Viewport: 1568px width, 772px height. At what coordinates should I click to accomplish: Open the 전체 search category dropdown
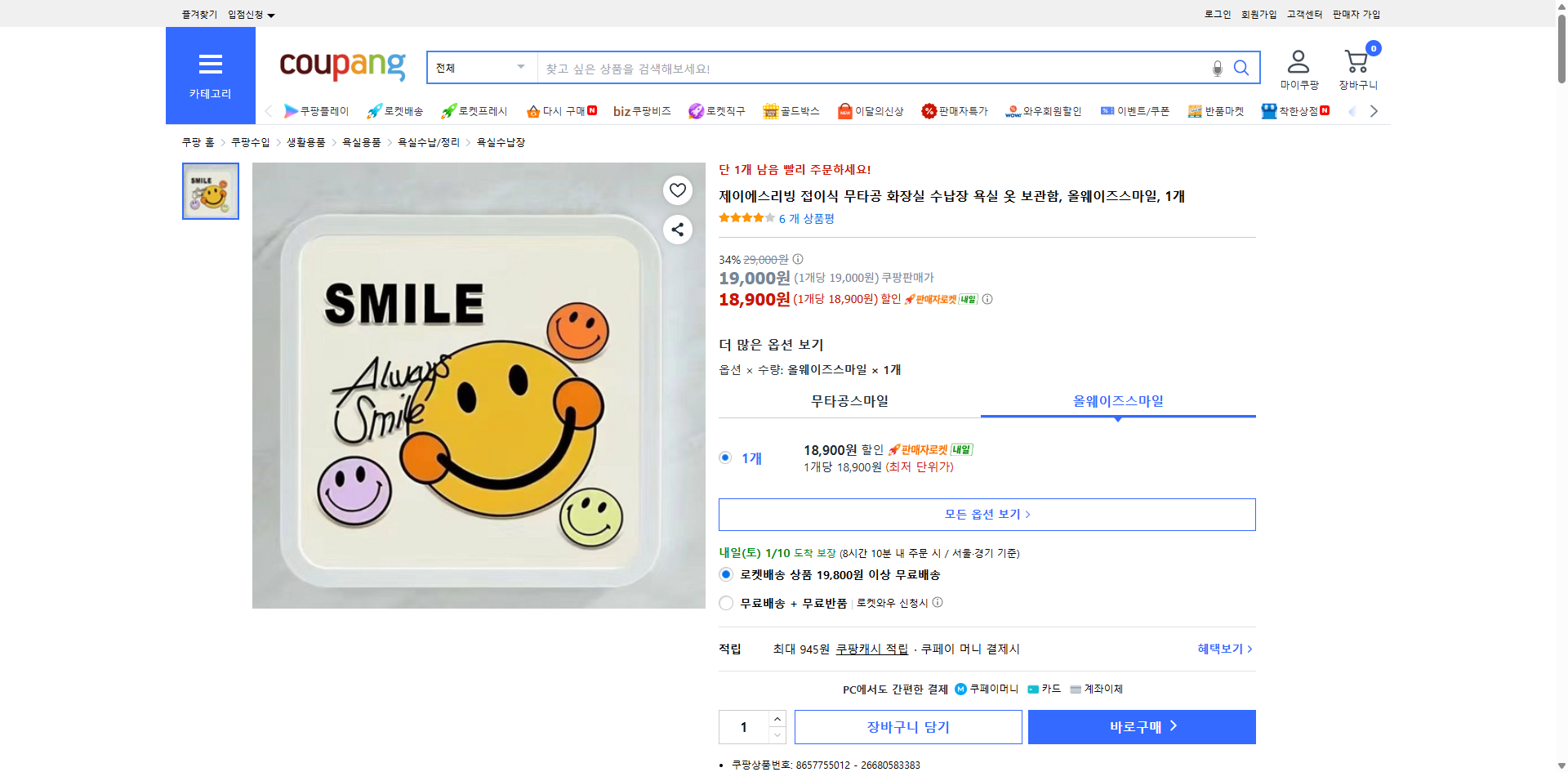(x=481, y=68)
